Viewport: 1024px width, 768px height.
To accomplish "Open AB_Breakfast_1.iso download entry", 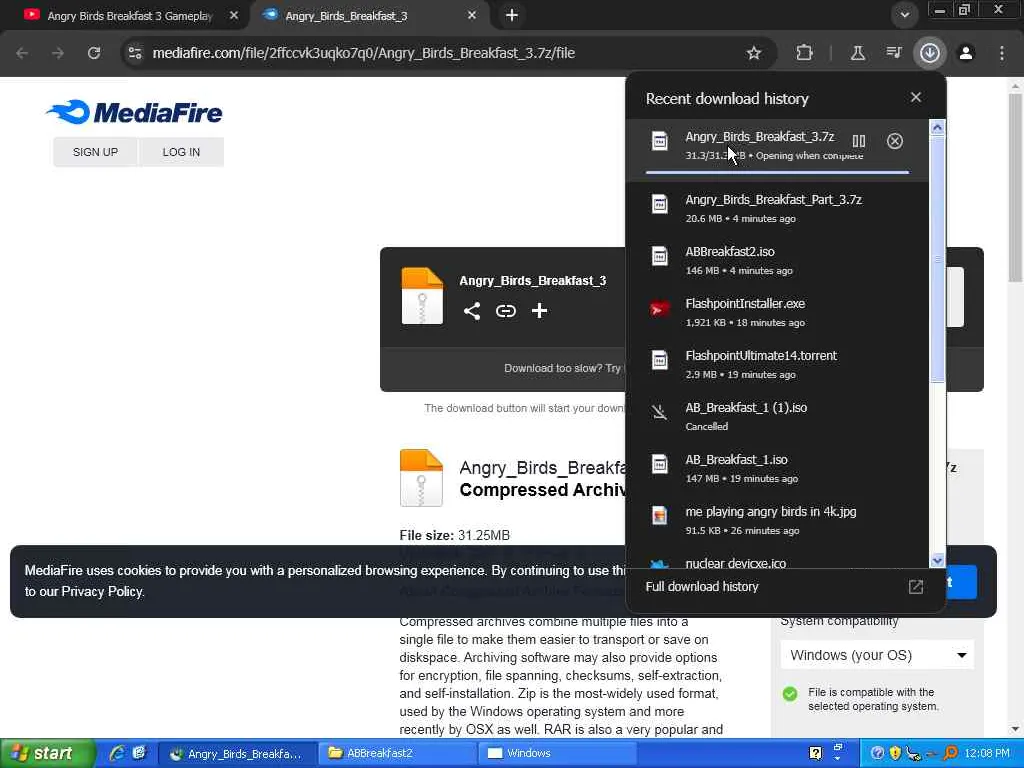I will (777, 468).
